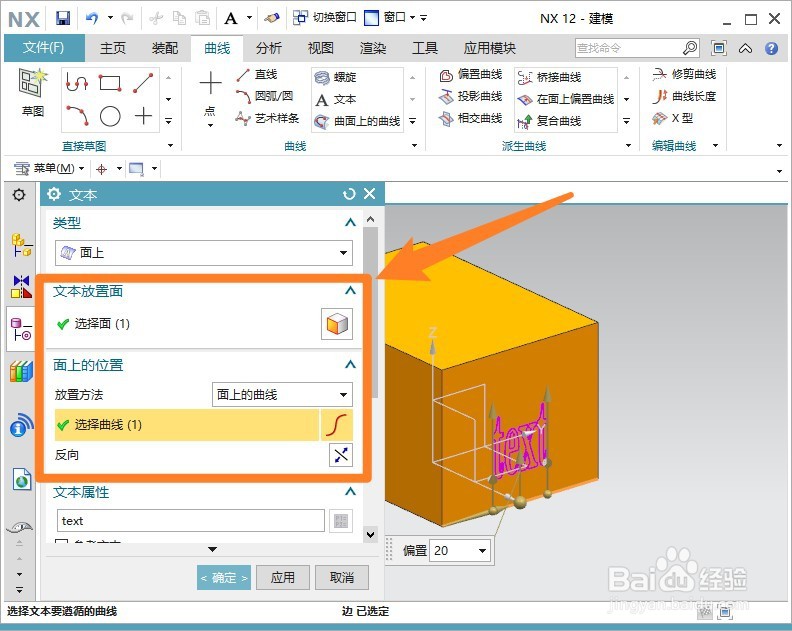
Task: Open the offset (偏置) value dropdown
Action: (x=483, y=551)
